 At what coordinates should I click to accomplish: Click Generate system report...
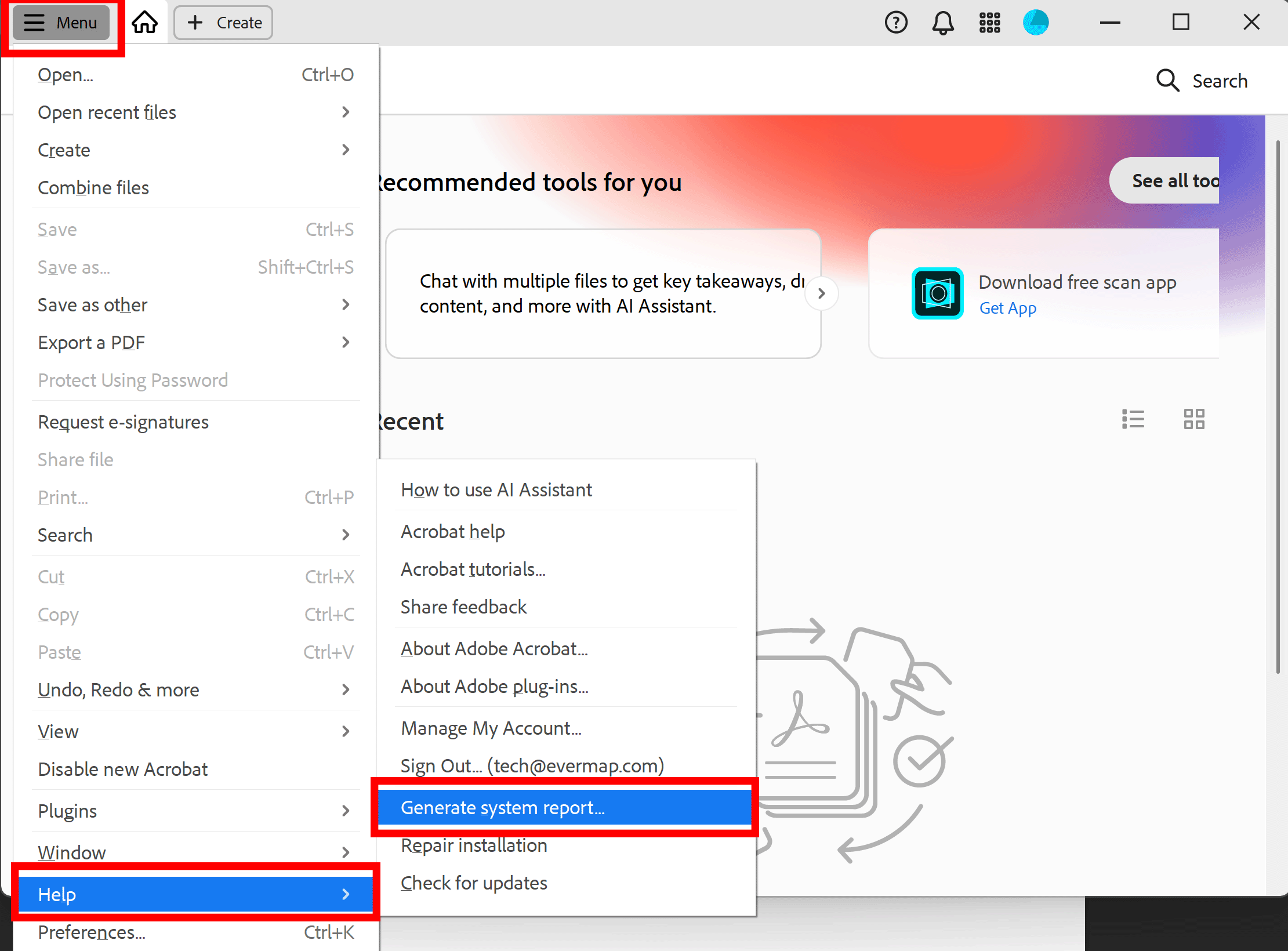[565, 808]
